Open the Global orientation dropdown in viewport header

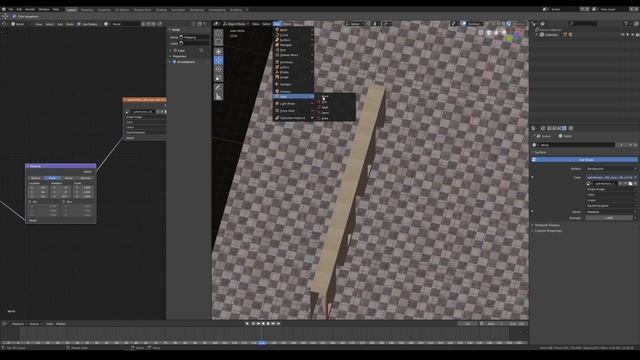(x=356, y=24)
